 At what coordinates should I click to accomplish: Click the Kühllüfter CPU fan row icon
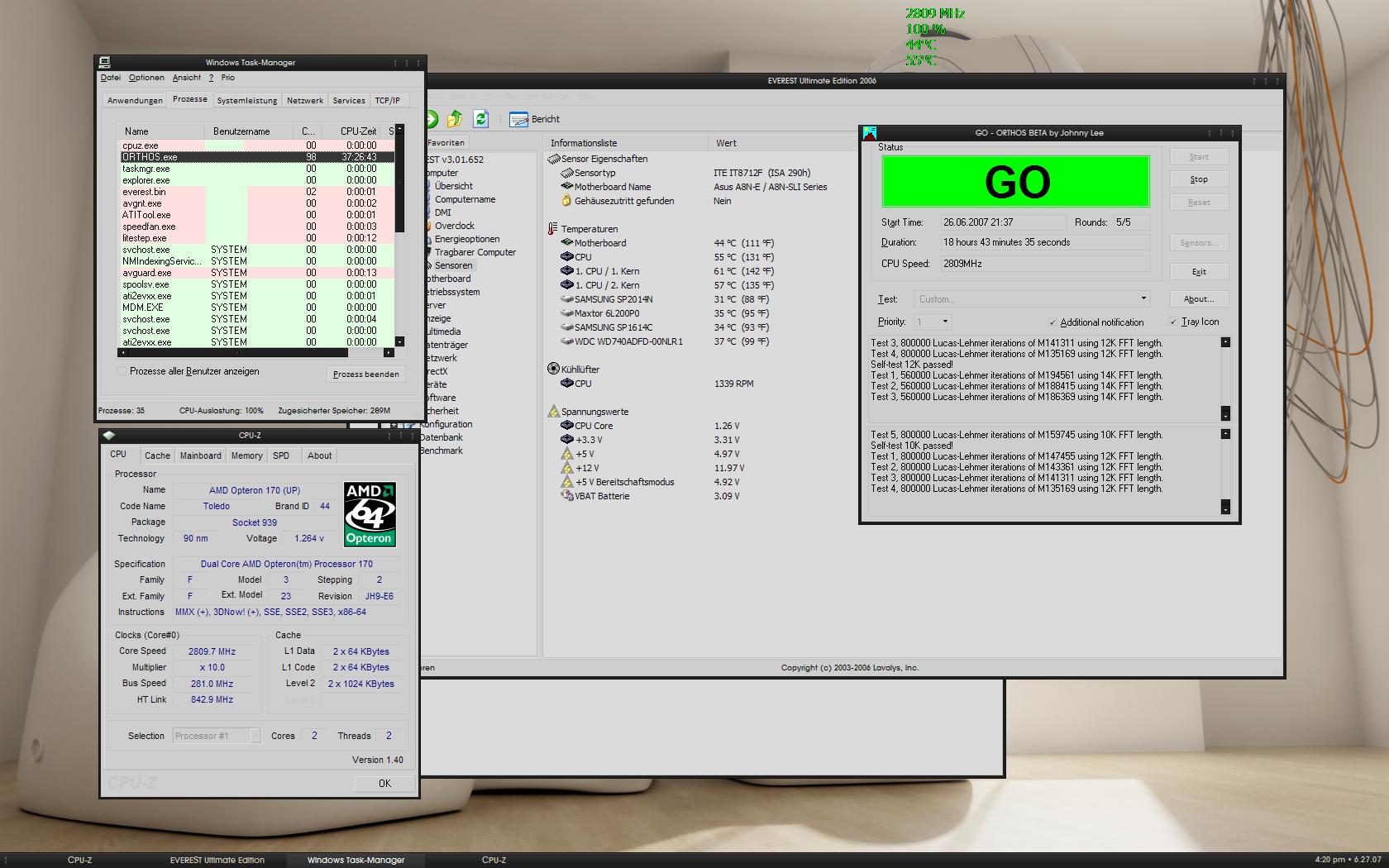coord(566,383)
